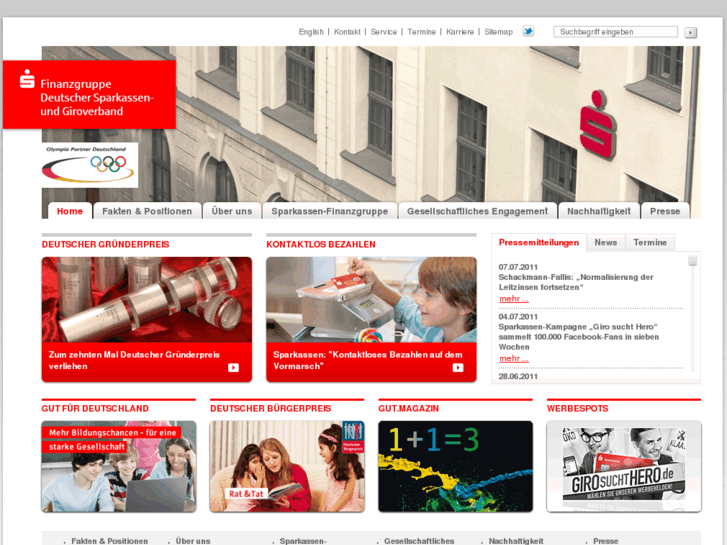The height and width of the screenshot is (545, 727).
Task: Open footer link Nachhaltigkeit
Action: coord(516,541)
